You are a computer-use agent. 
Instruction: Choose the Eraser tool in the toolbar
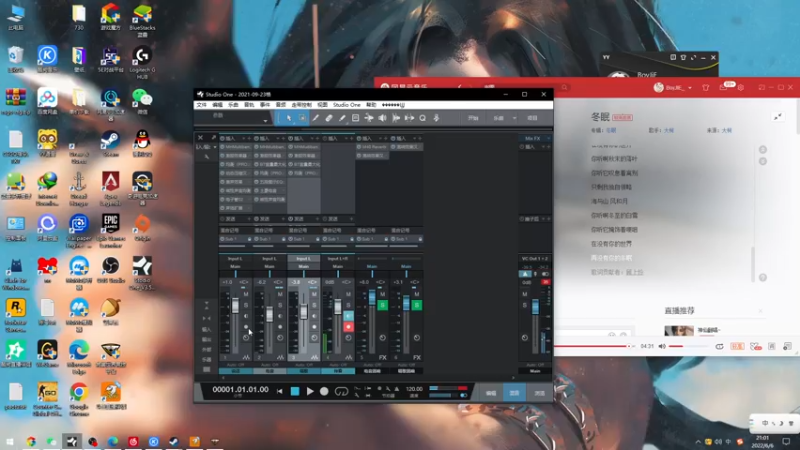329,118
